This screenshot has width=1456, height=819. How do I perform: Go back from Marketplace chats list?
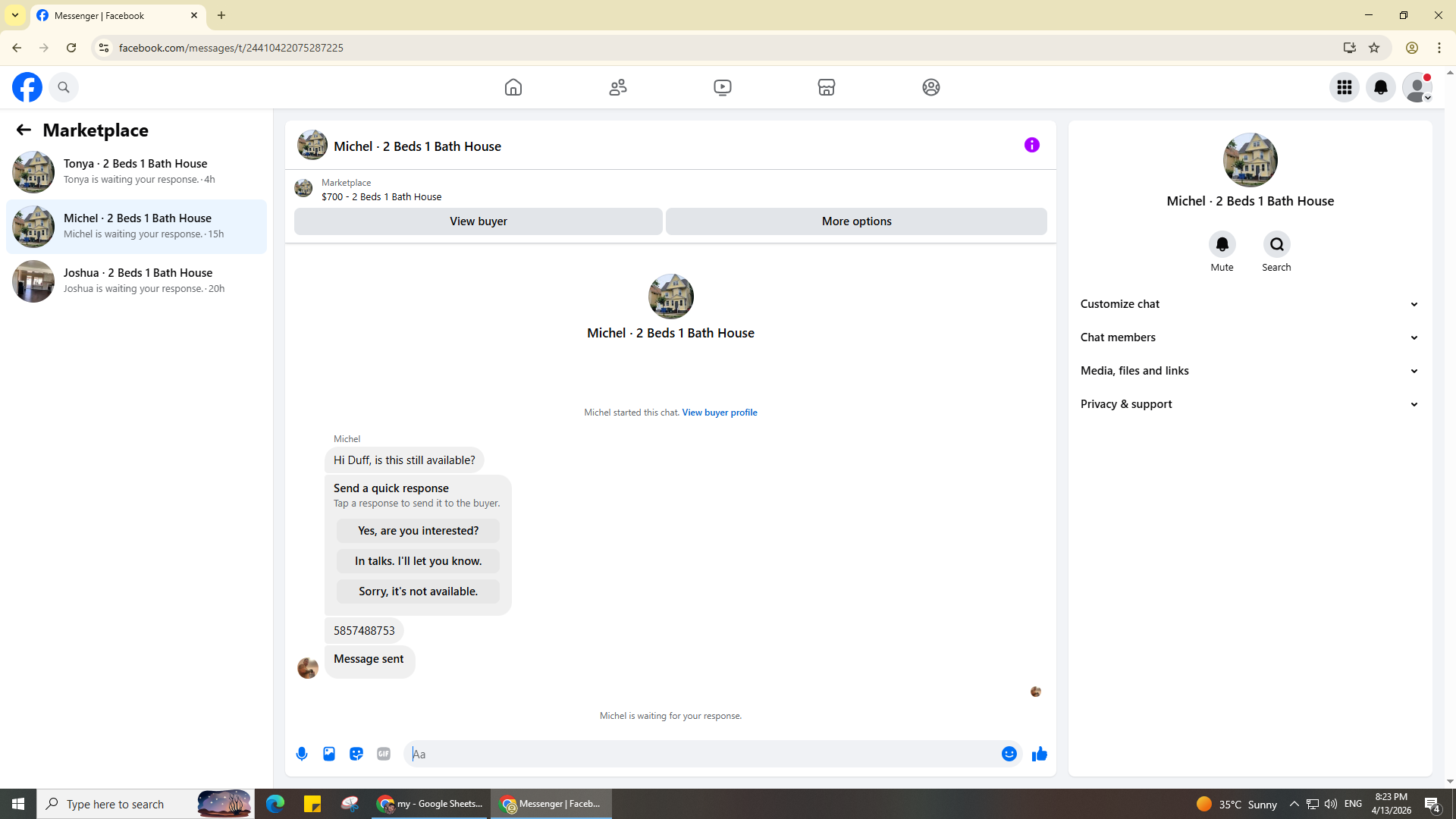pyautogui.click(x=24, y=130)
